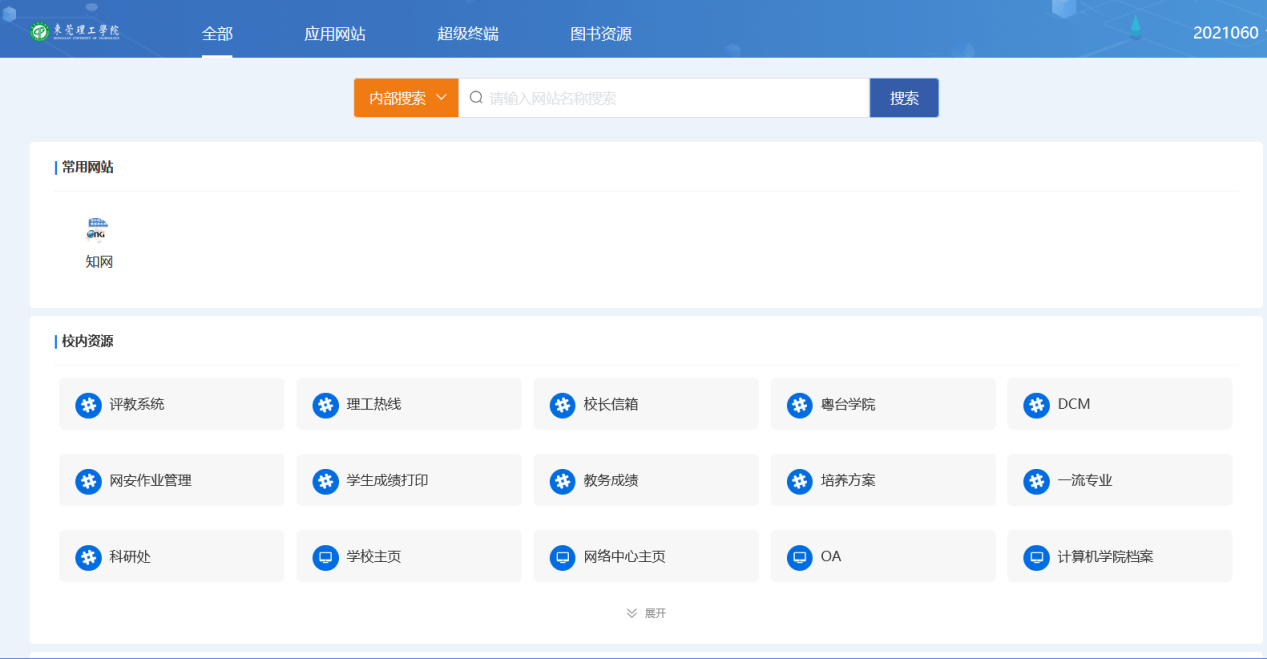Switch to the 图书资源 tab
The image size is (1267, 659).
click(601, 33)
